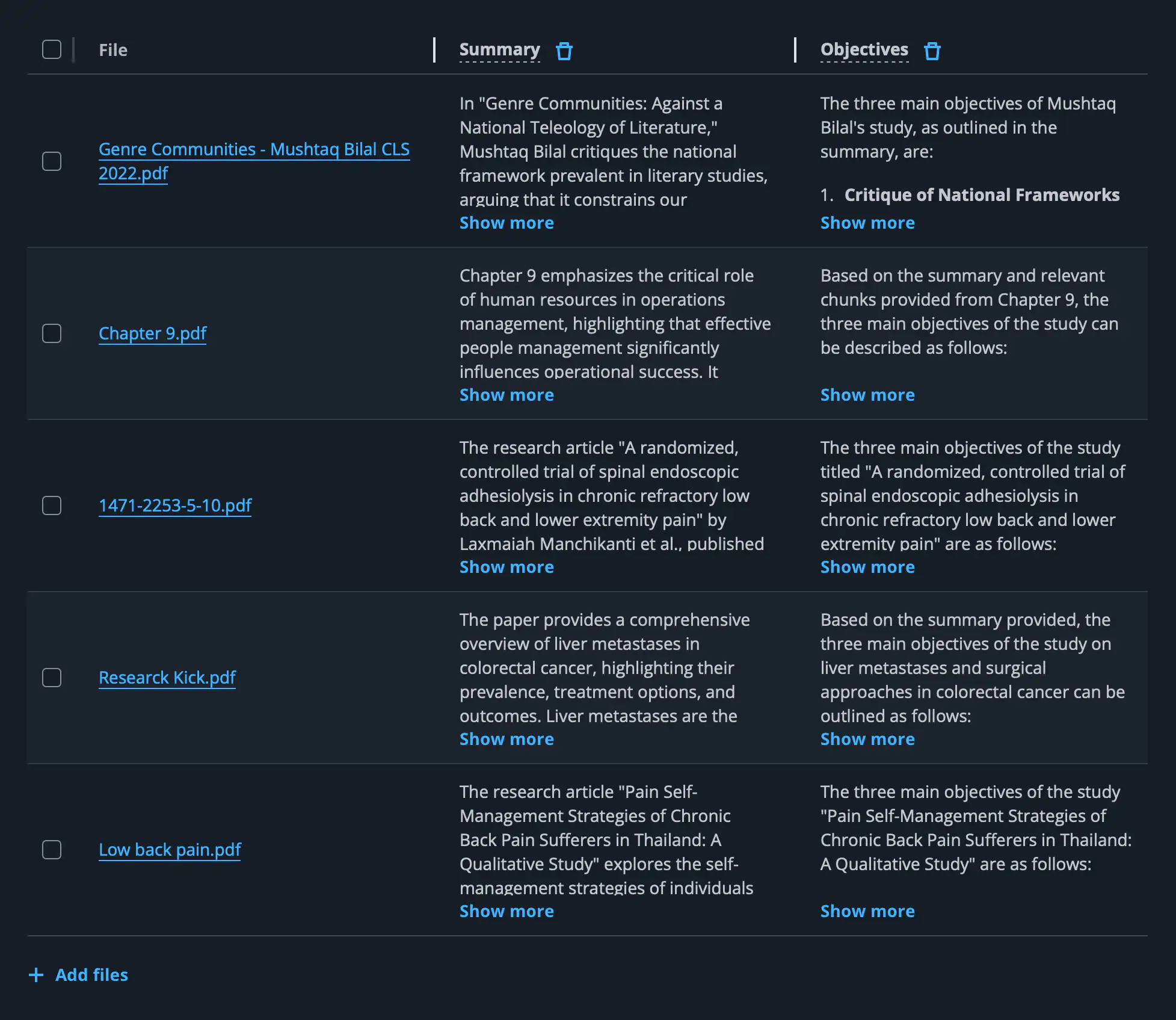
Task: Check the Researck Kick.pdf row checkbox
Action: tap(52, 678)
